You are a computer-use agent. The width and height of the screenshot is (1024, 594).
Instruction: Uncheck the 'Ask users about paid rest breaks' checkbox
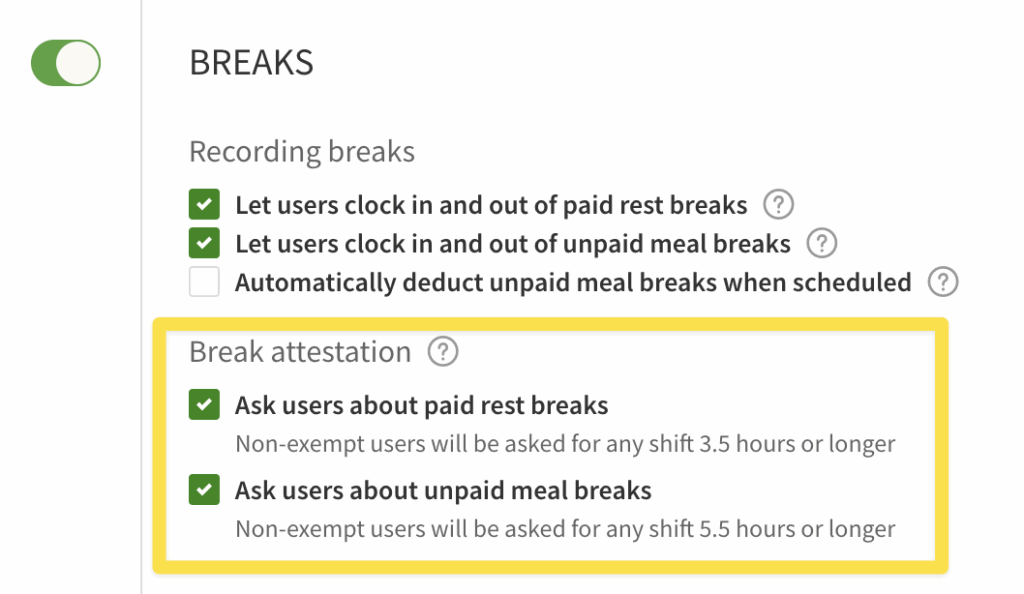(x=204, y=406)
